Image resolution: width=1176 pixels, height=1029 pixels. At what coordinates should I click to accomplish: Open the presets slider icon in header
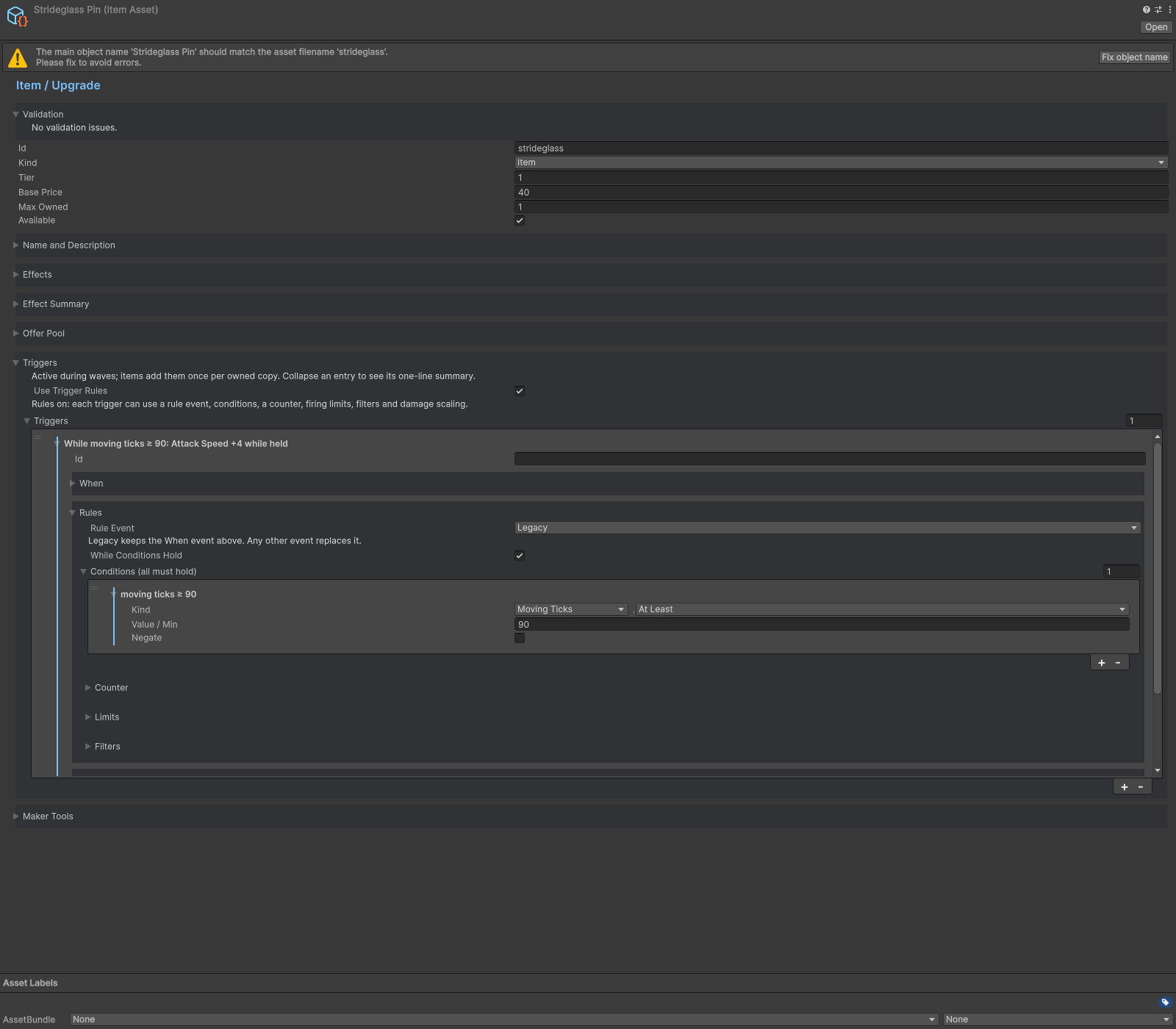tap(1158, 10)
